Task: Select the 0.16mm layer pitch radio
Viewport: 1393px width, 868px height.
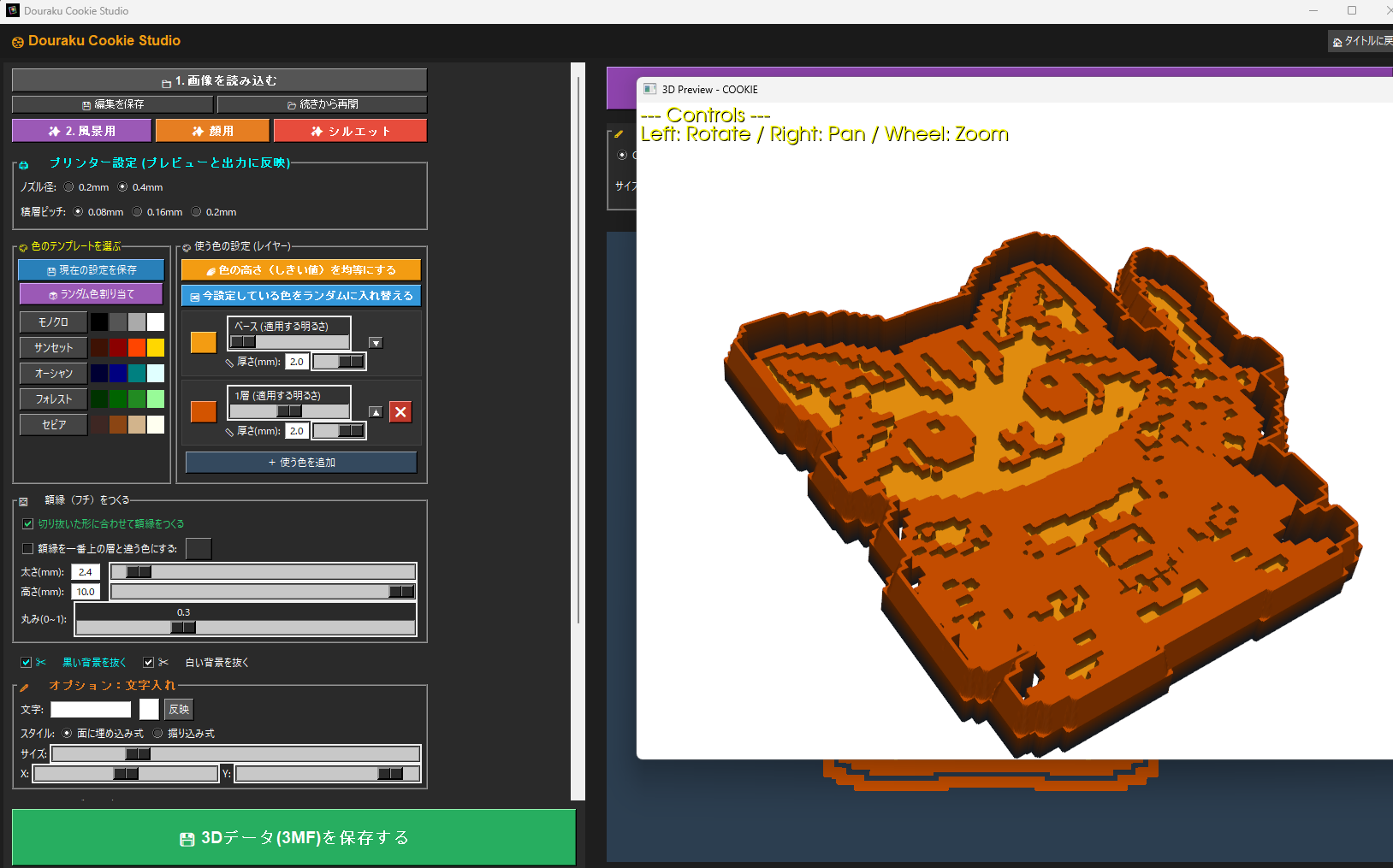Action: (137, 212)
